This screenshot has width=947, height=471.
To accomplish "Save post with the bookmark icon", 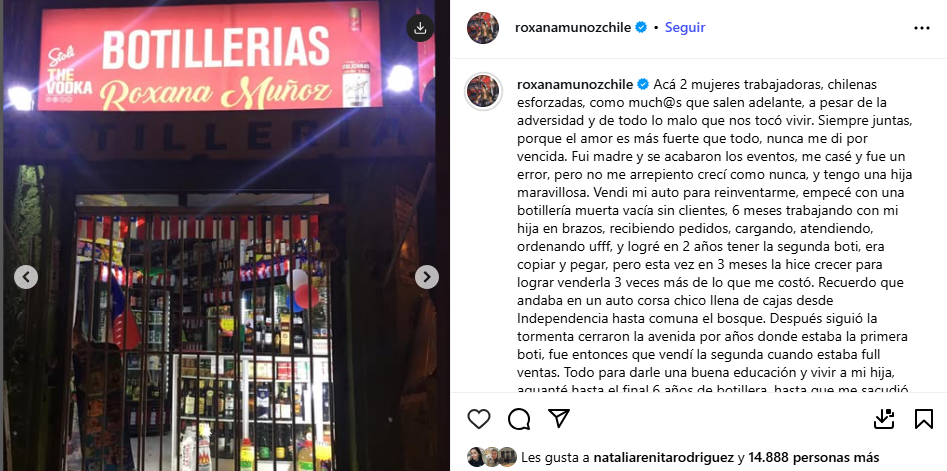I will click(x=923, y=418).
